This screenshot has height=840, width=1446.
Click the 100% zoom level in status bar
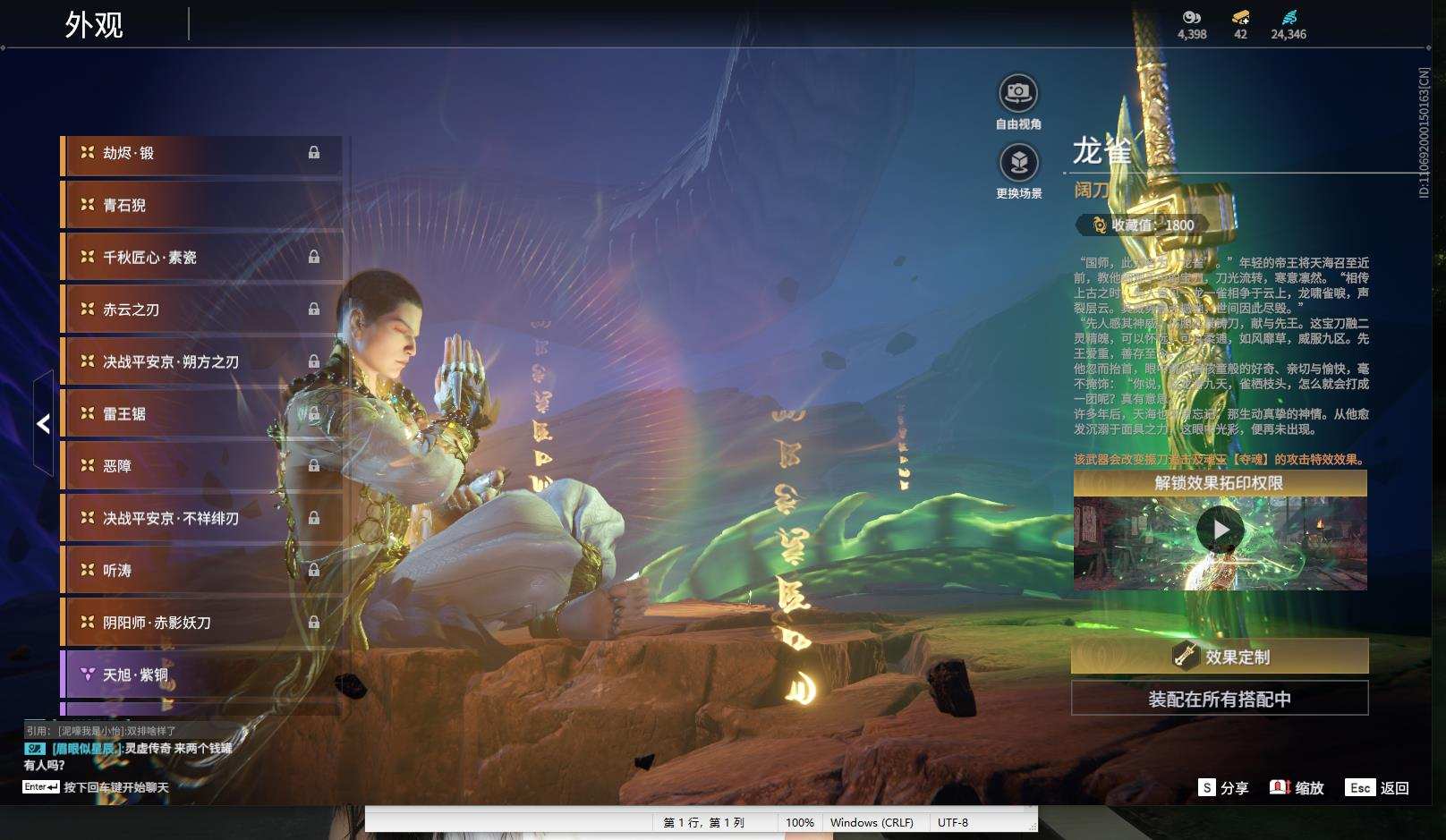coord(800,822)
